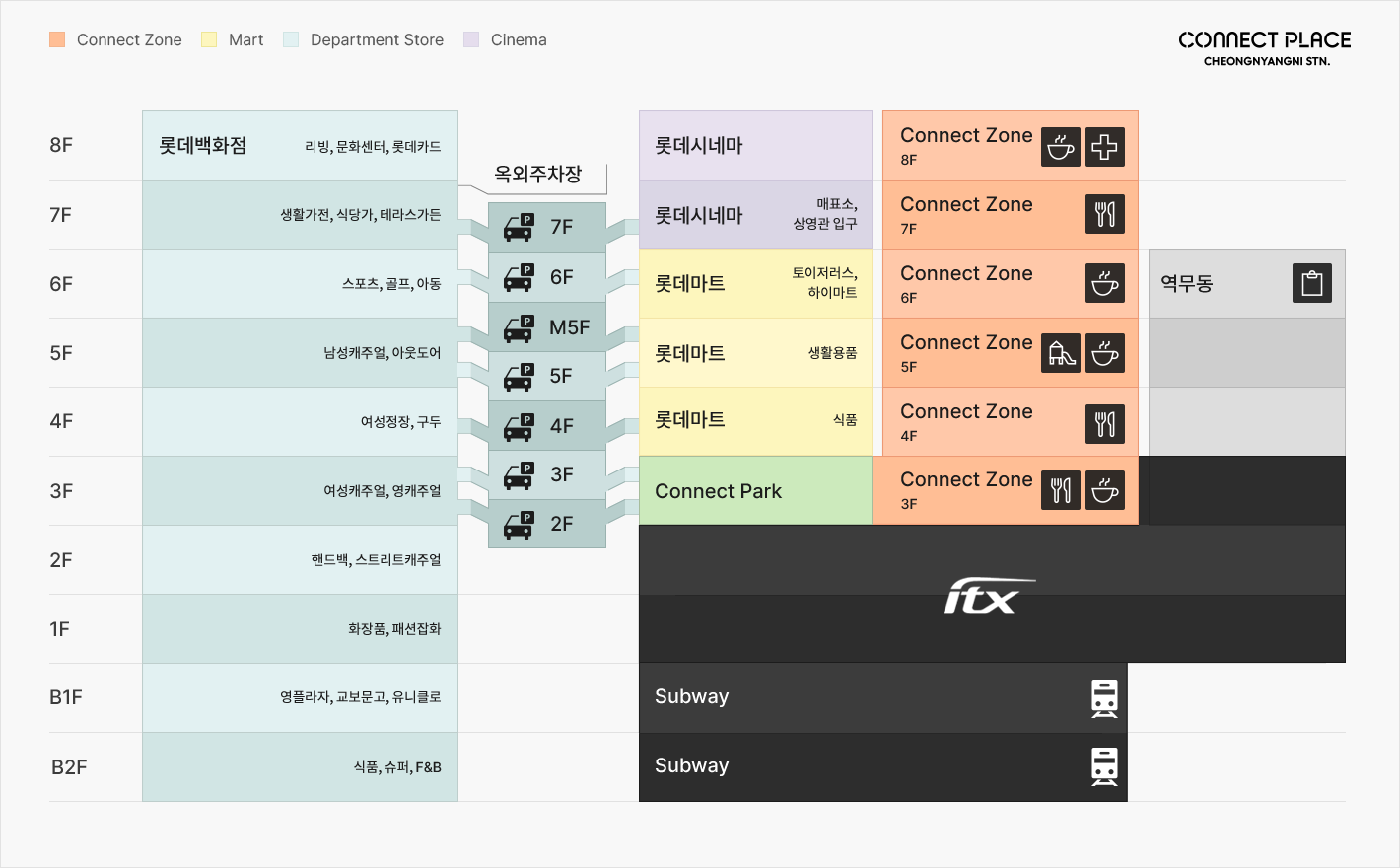Select the parking car icon for 3F parking
The width and height of the screenshot is (1400, 868).
(519, 474)
